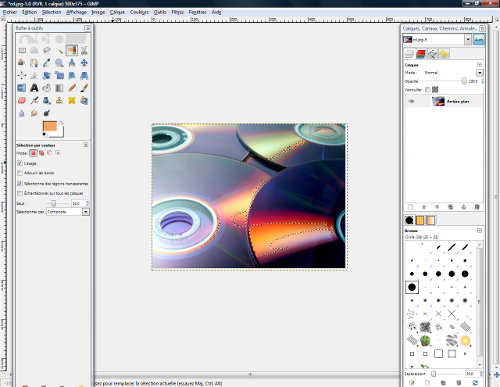
Task: Select the Ink tool
Action: pyautogui.click(x=47, y=100)
